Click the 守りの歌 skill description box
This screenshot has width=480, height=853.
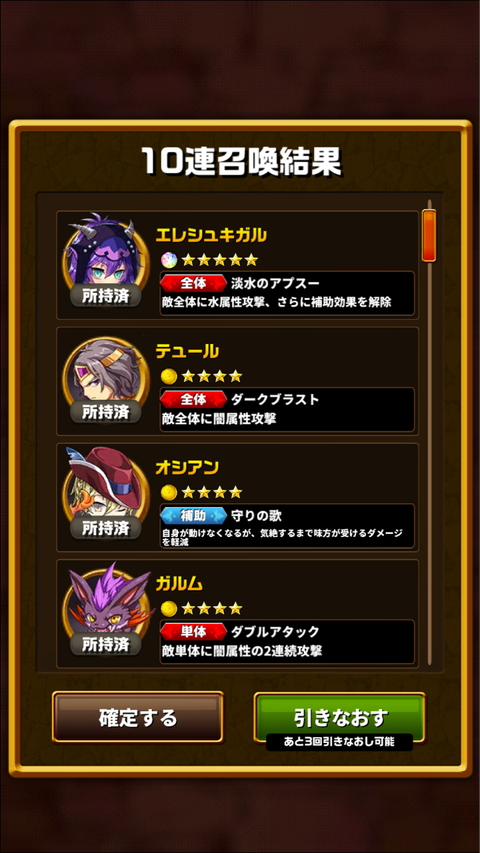coord(287,526)
